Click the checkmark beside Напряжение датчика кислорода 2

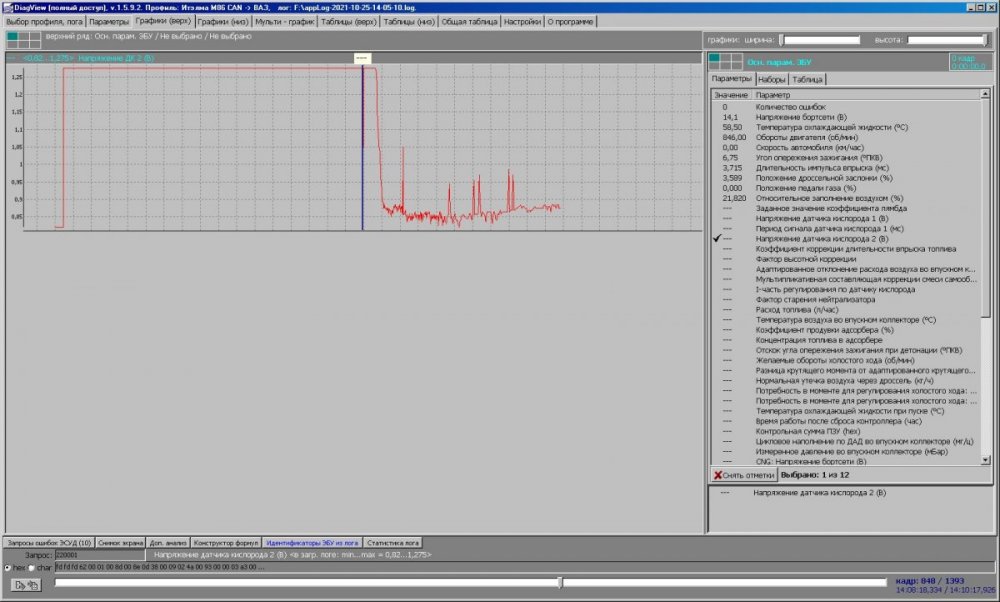pyautogui.click(x=717, y=239)
